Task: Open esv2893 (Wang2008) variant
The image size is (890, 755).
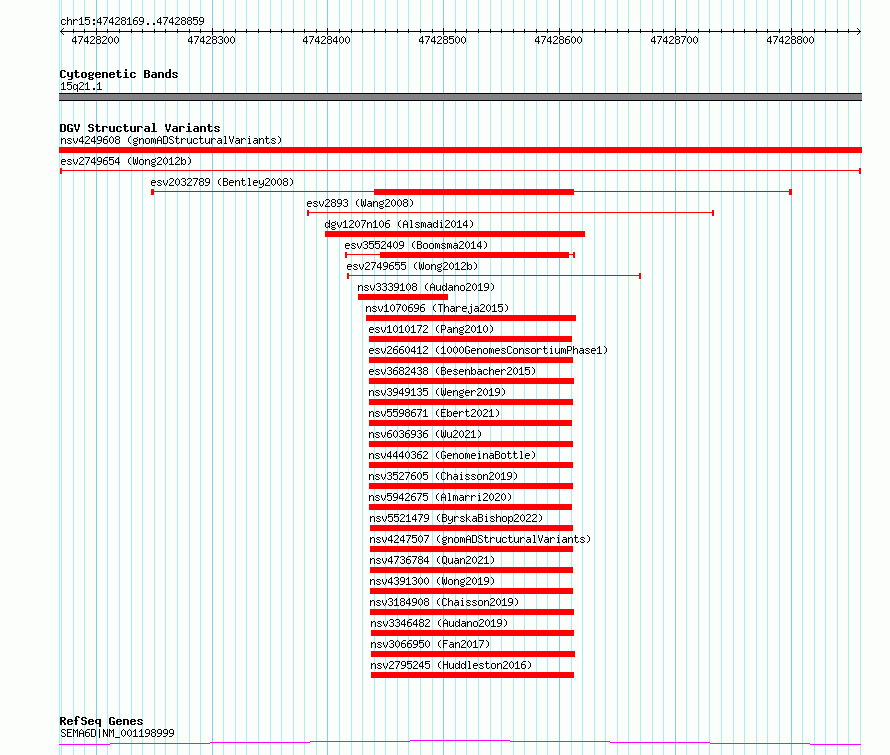Action: [360, 203]
